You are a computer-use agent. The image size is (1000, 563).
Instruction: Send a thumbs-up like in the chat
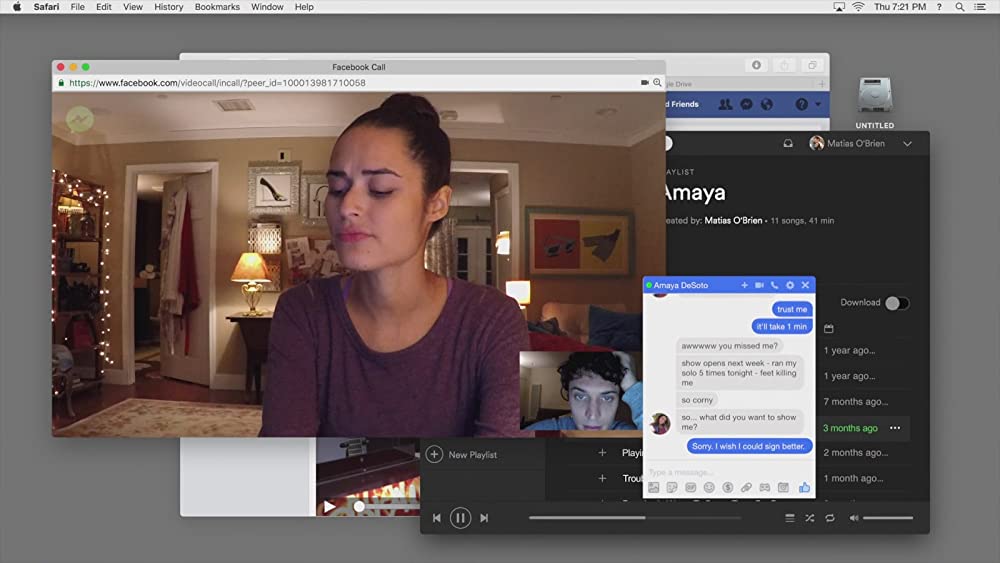click(x=804, y=488)
